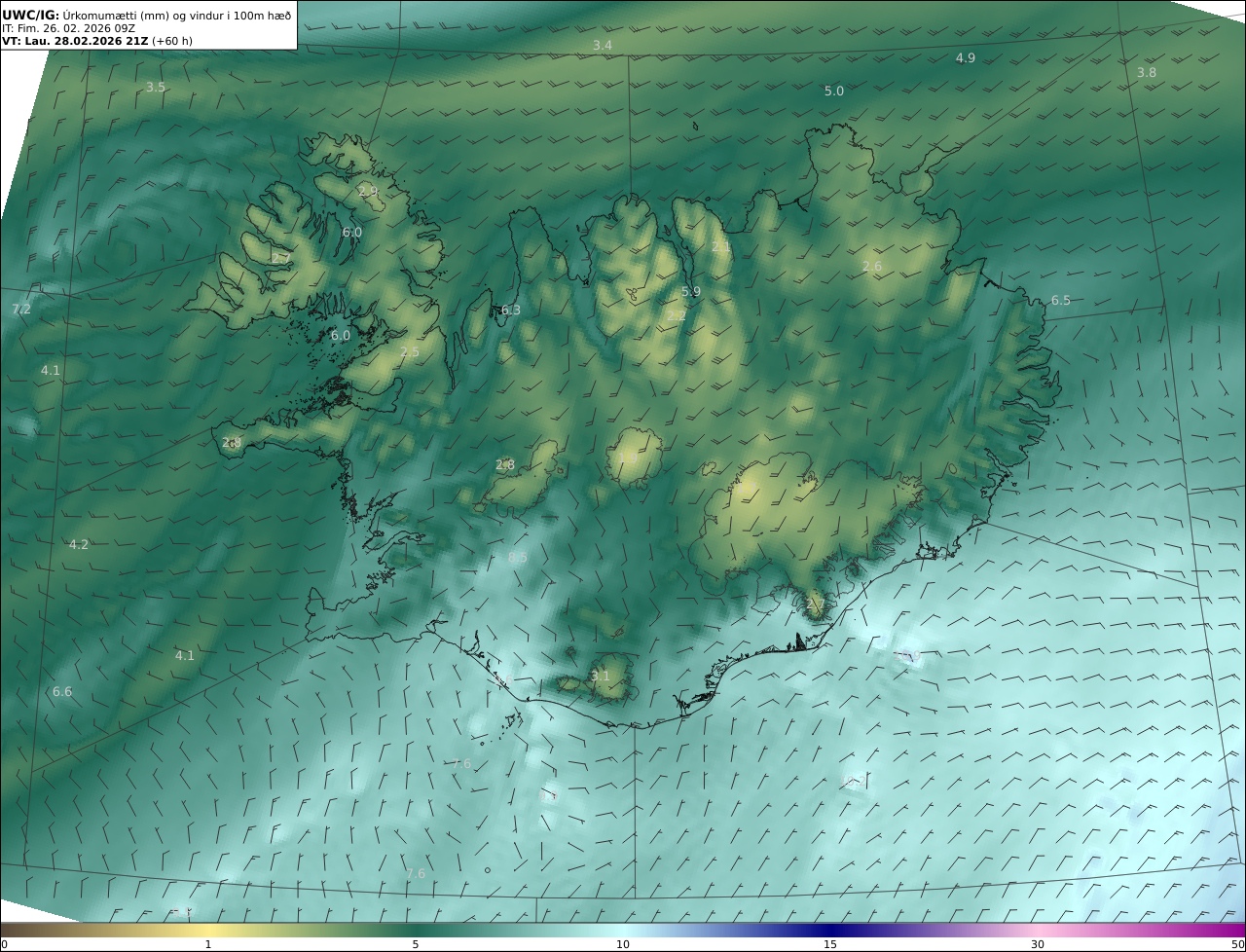Click the 3.8 value label on the map
This screenshot has height=952, width=1246.
(1147, 73)
